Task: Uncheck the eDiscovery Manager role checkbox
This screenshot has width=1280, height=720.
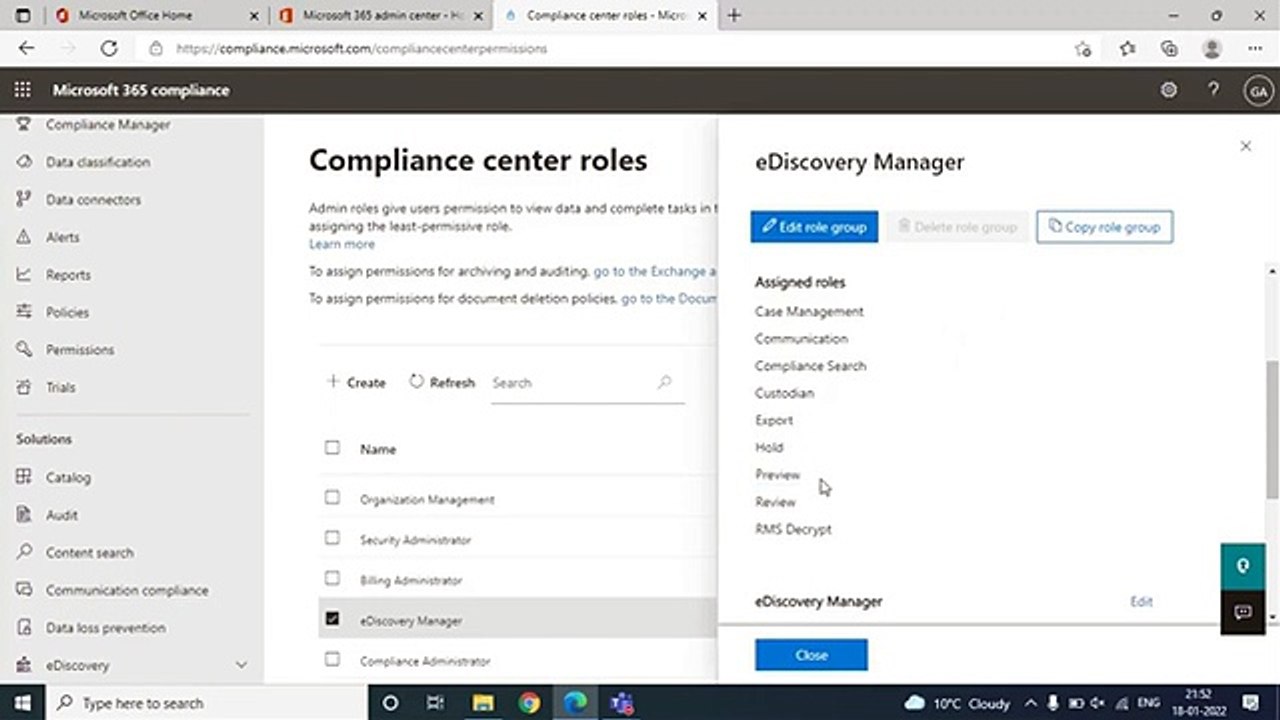Action: [332, 619]
